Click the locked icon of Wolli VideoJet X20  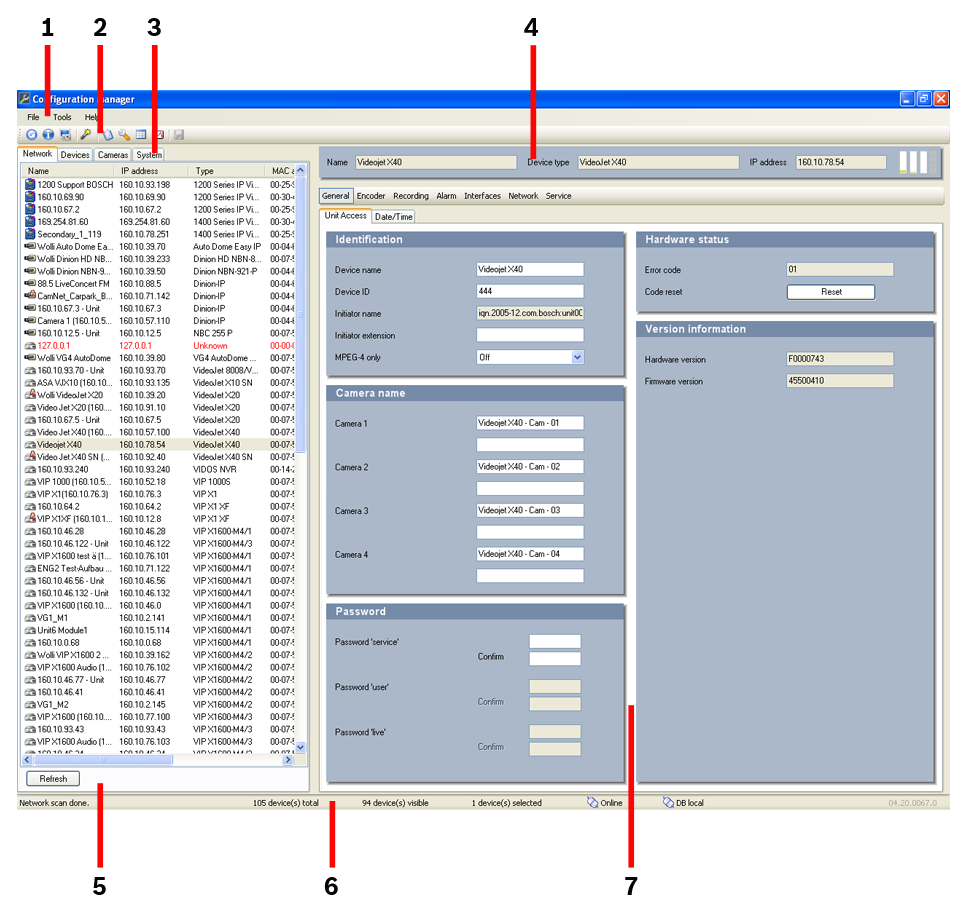pos(30,394)
